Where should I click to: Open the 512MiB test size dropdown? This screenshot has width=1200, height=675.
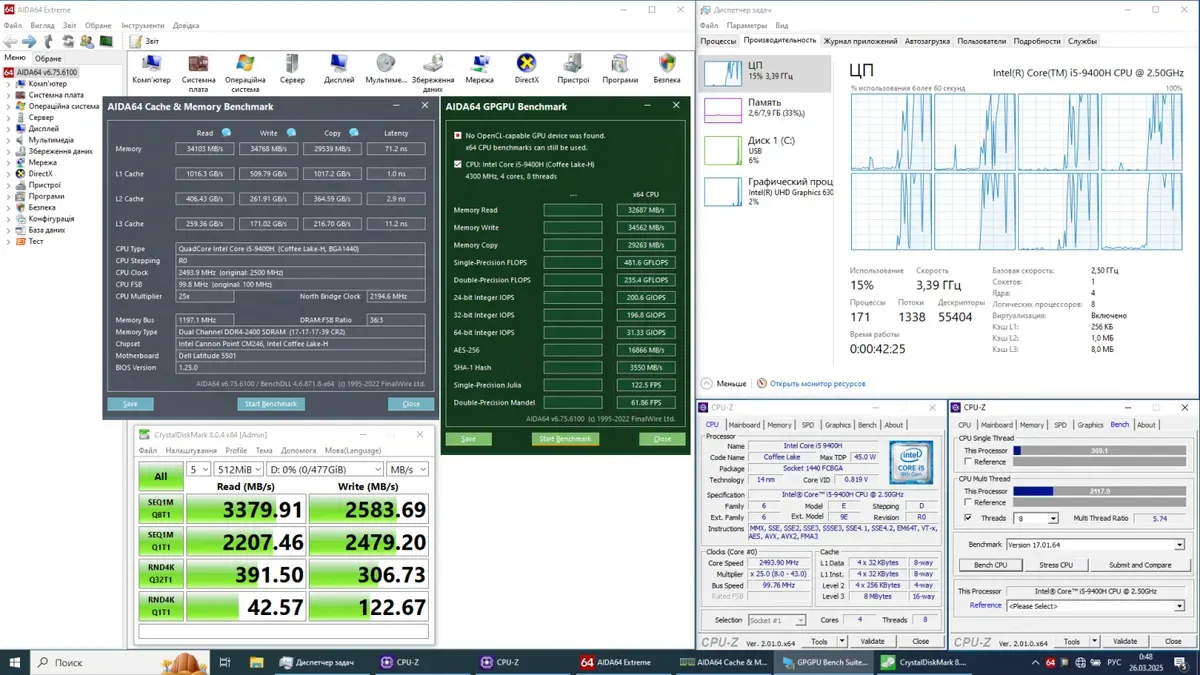pos(237,469)
